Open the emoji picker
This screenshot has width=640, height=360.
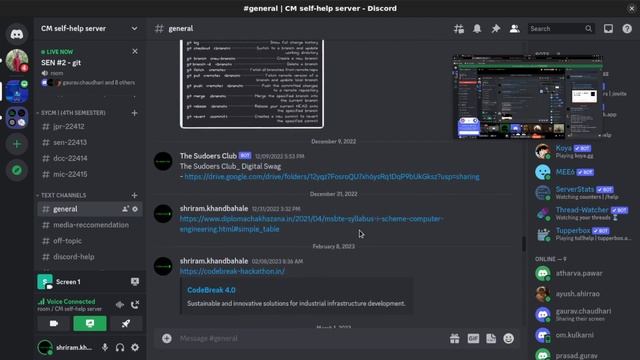click(x=509, y=338)
